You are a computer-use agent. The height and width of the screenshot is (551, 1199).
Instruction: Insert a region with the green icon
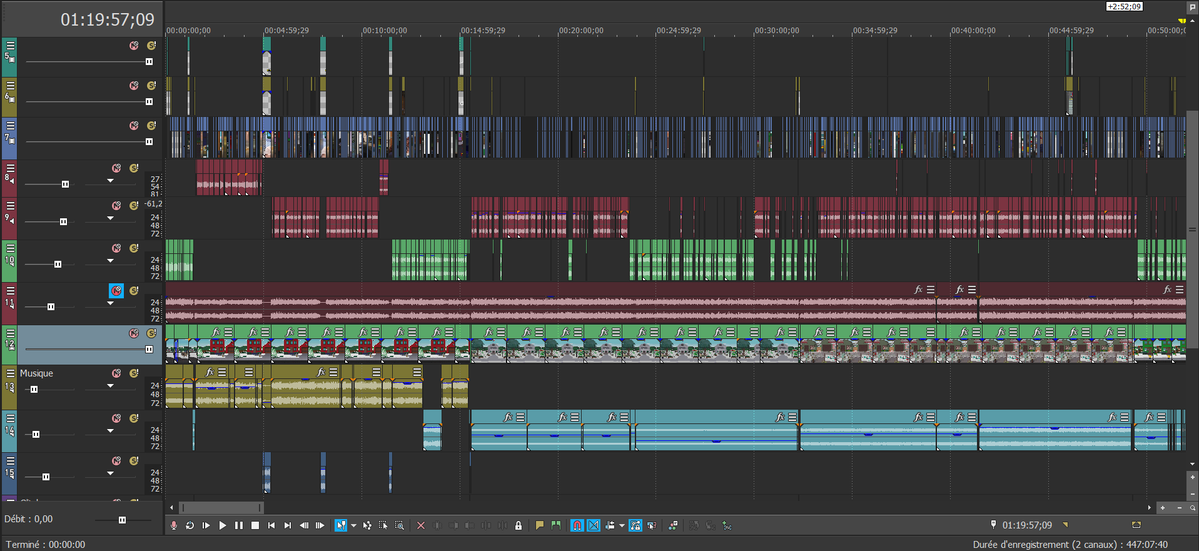click(556, 525)
